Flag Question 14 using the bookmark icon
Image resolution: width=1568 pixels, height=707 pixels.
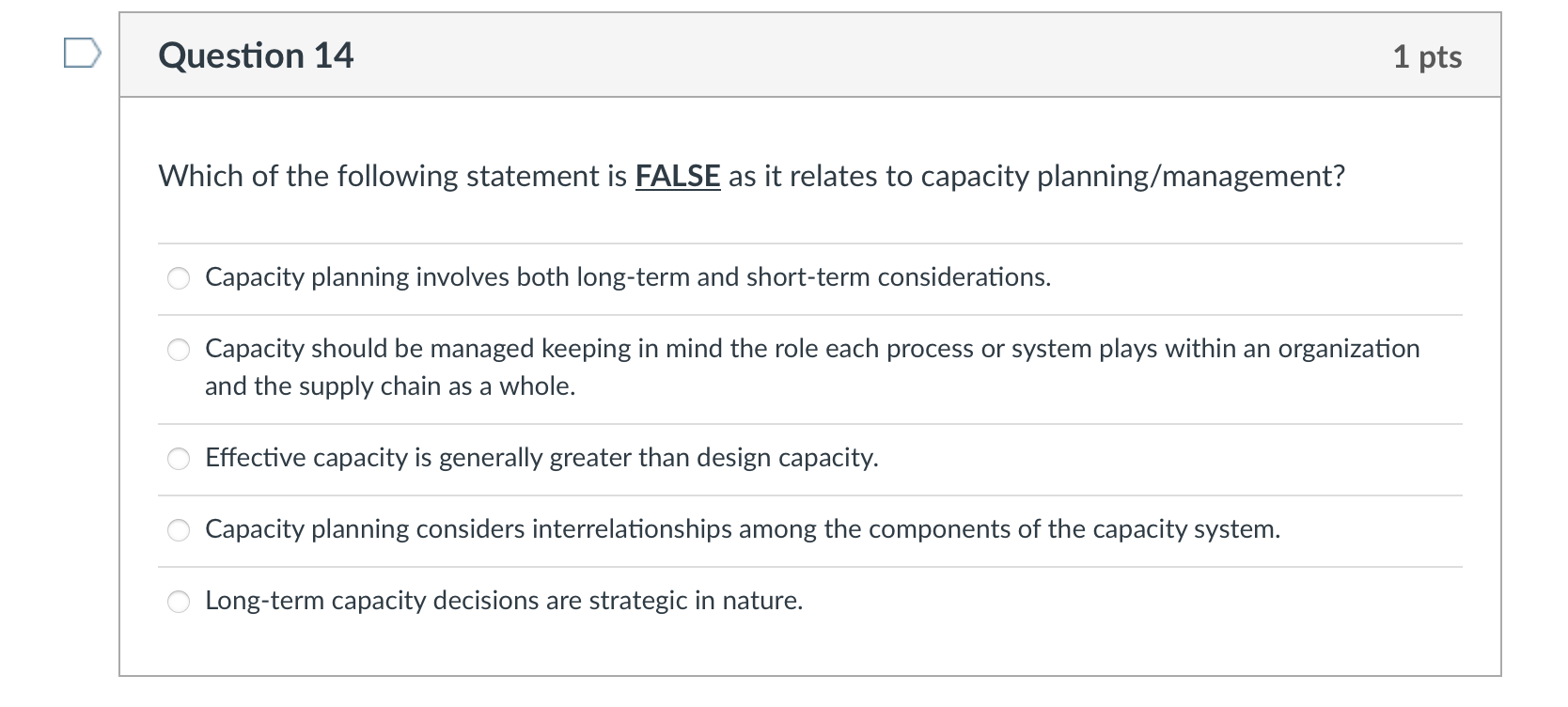81,54
